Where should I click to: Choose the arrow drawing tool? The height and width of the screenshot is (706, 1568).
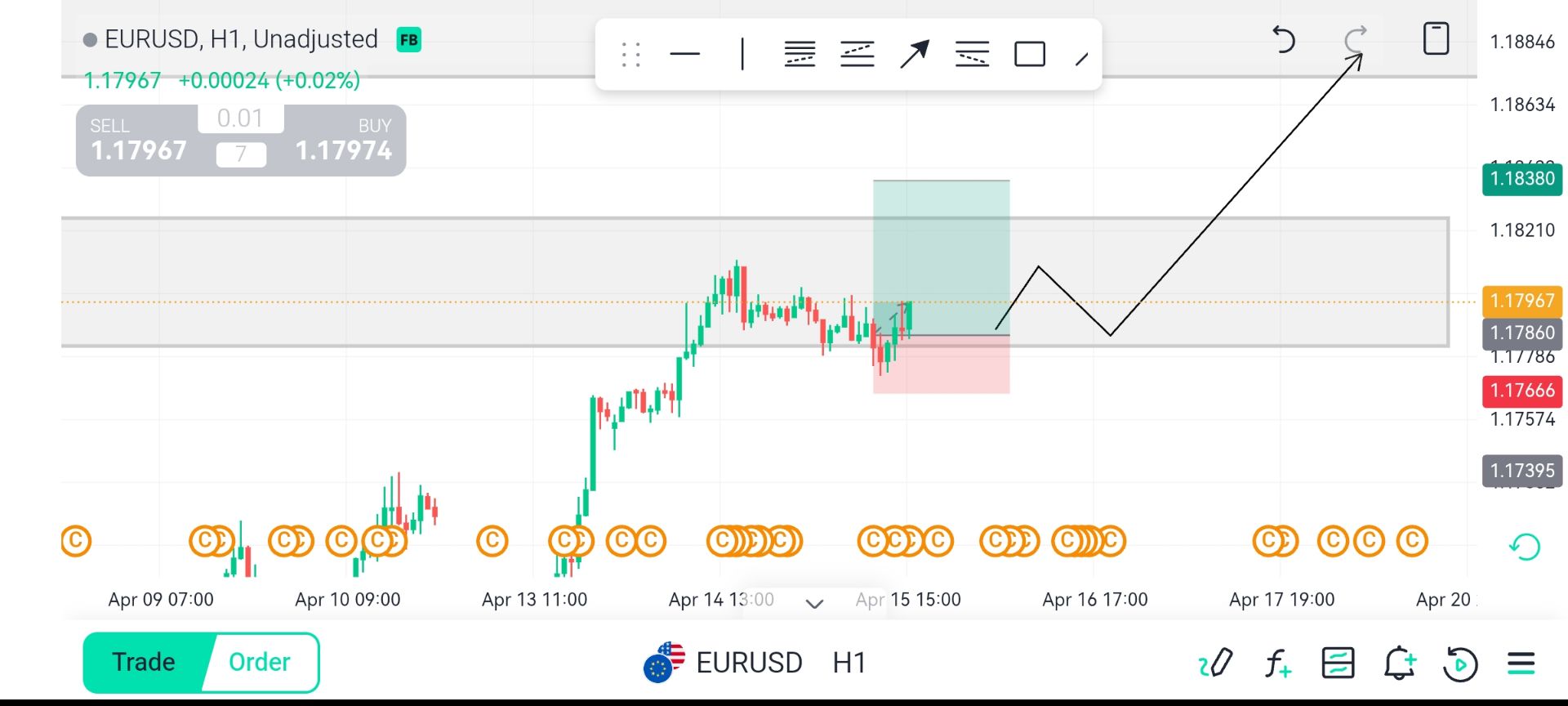point(914,55)
